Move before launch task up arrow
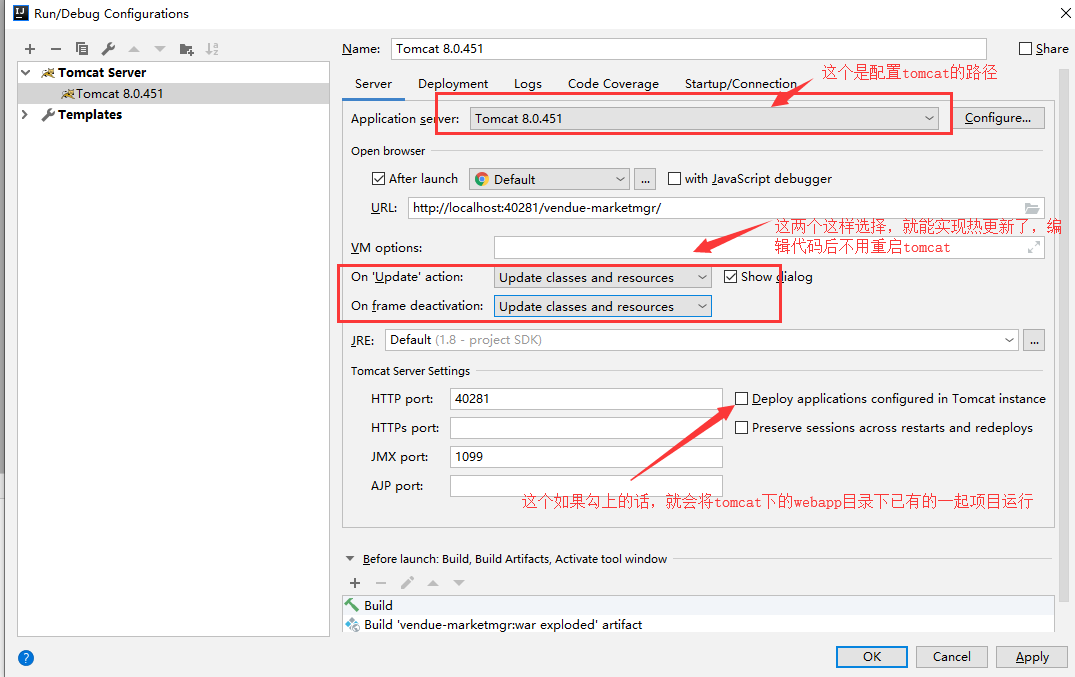 pos(433,583)
